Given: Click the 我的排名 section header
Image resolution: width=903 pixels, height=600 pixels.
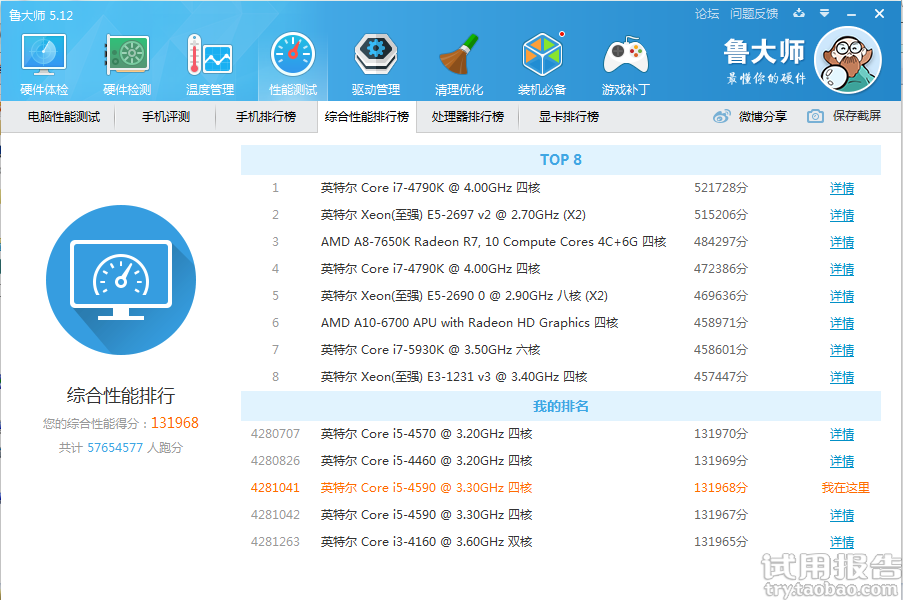Looking at the screenshot, I should [560, 406].
